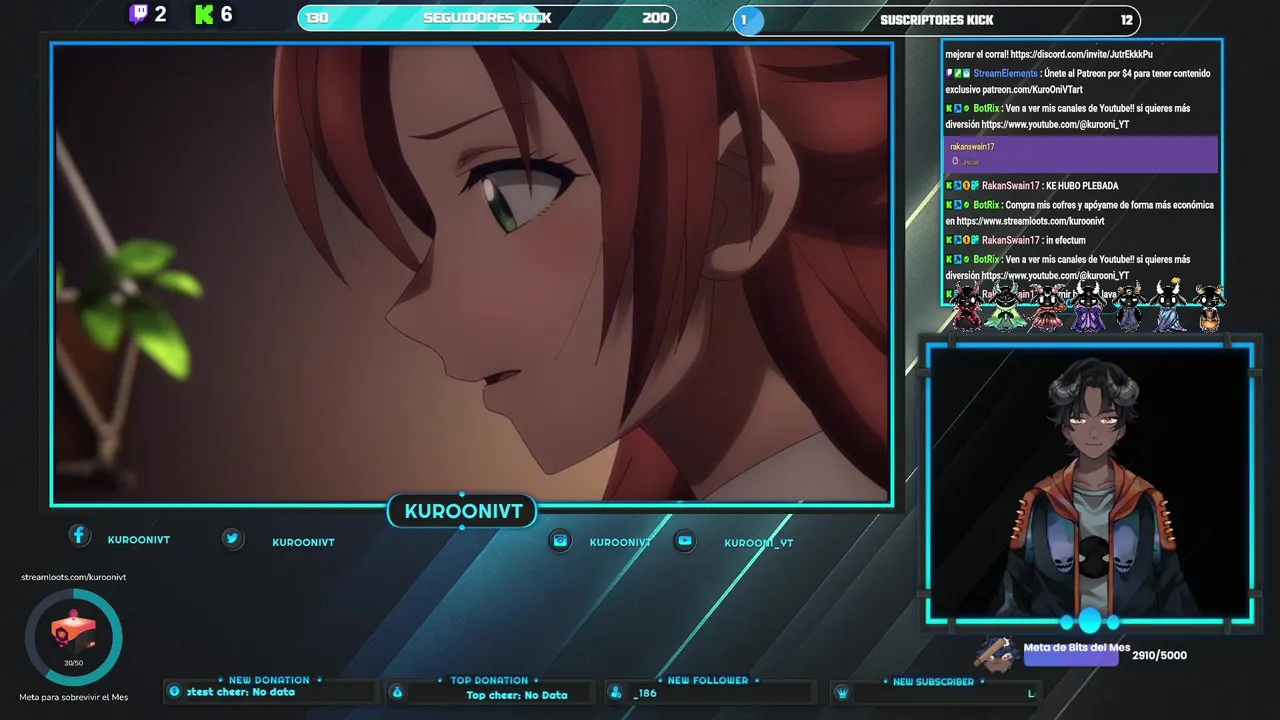The image size is (1280, 720).
Task: Click RakanSwain17's KE HUBO PLEBADA message
Action: point(1032,186)
